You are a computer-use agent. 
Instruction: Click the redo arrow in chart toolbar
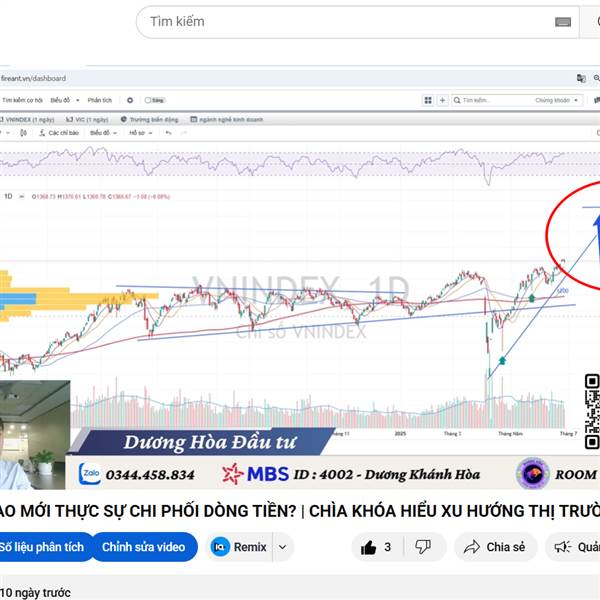(184, 133)
